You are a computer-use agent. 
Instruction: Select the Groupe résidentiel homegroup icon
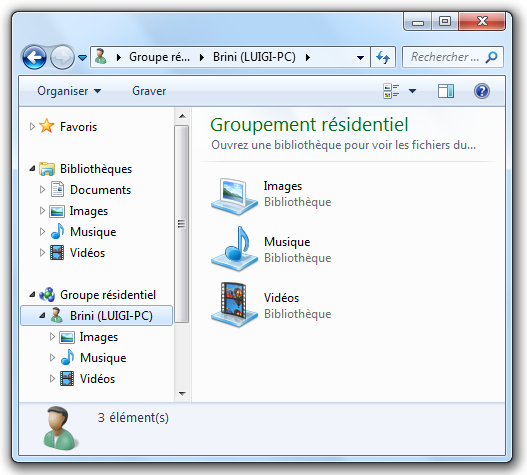(x=47, y=294)
